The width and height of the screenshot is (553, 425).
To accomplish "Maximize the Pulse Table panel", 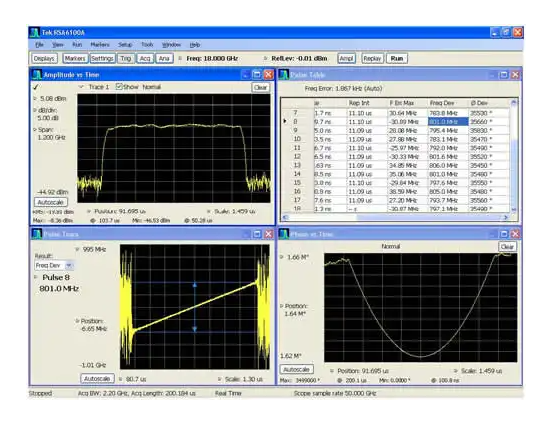I will [504, 74].
